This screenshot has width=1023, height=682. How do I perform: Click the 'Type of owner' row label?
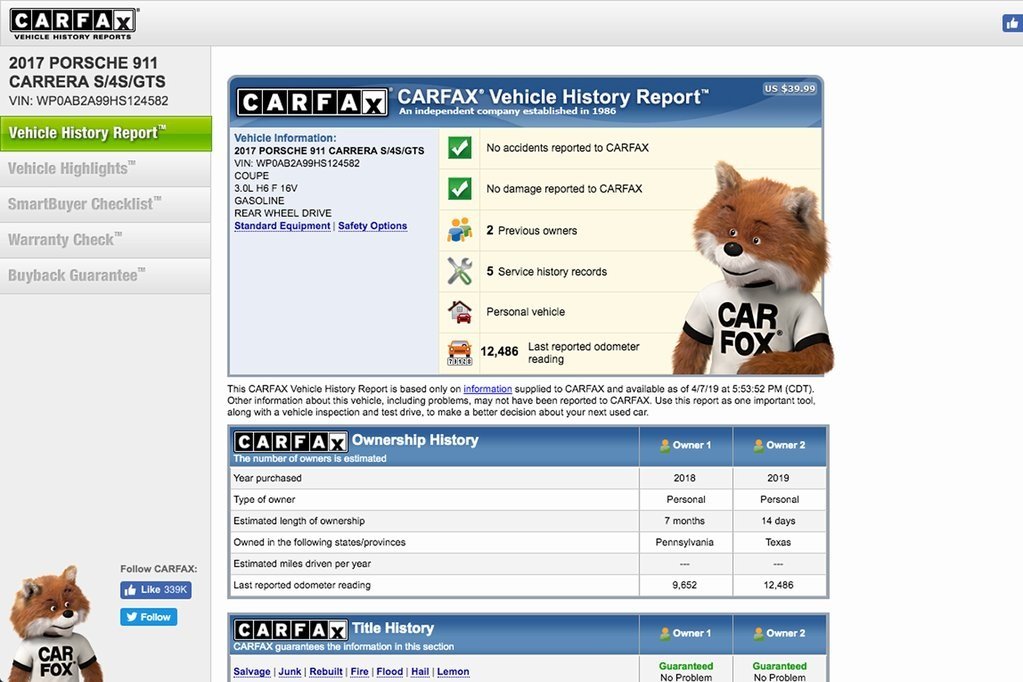click(264, 500)
